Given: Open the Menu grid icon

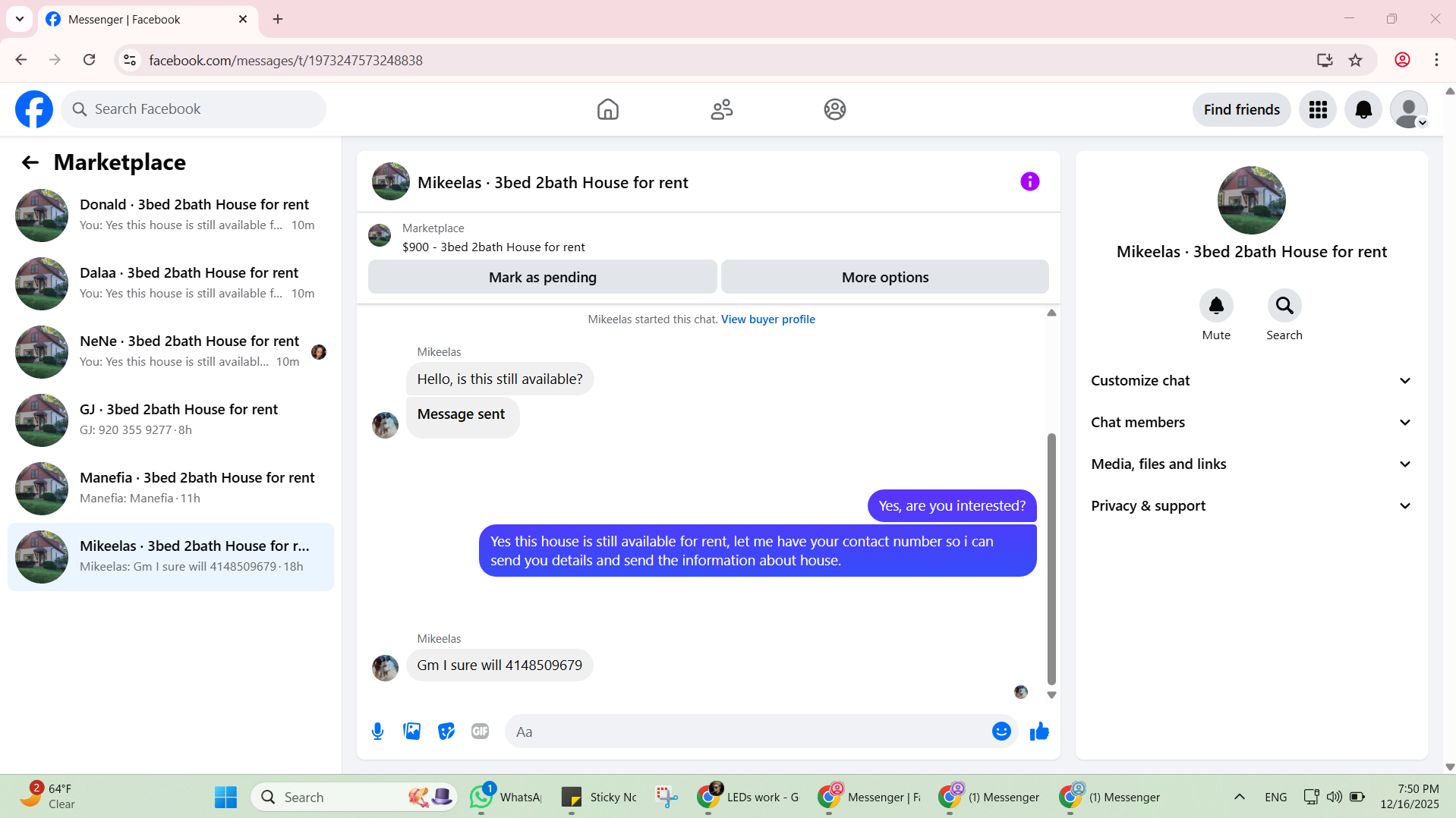Looking at the screenshot, I should (x=1318, y=110).
